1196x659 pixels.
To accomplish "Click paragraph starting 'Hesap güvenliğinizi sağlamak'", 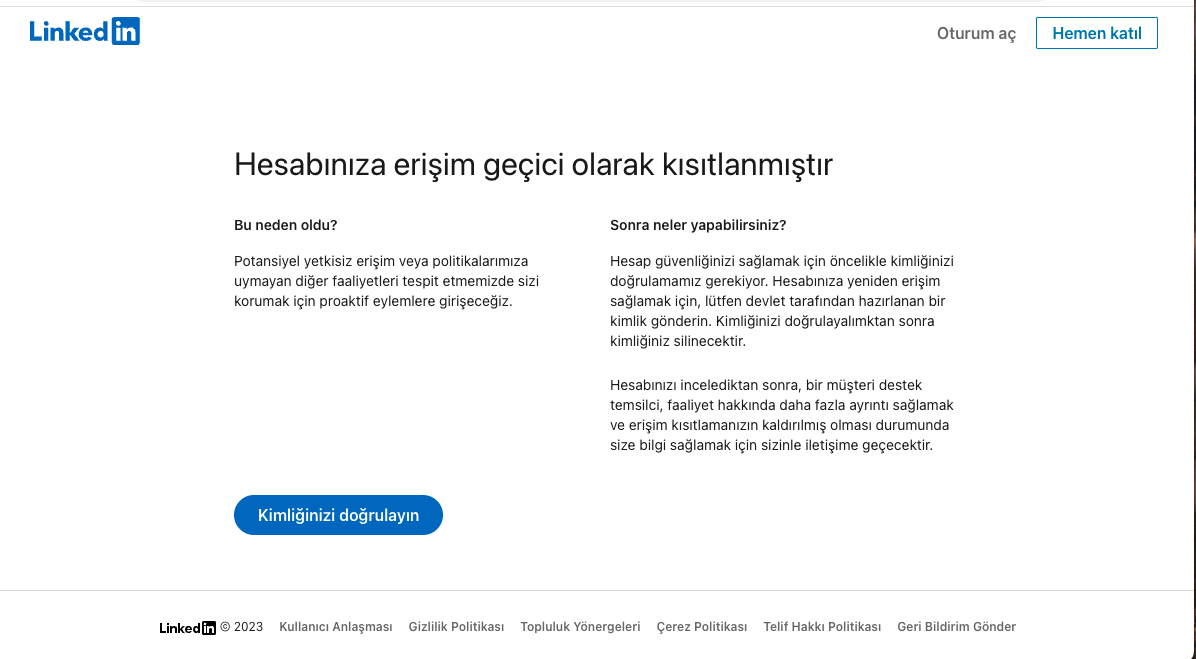I will 782,301.
